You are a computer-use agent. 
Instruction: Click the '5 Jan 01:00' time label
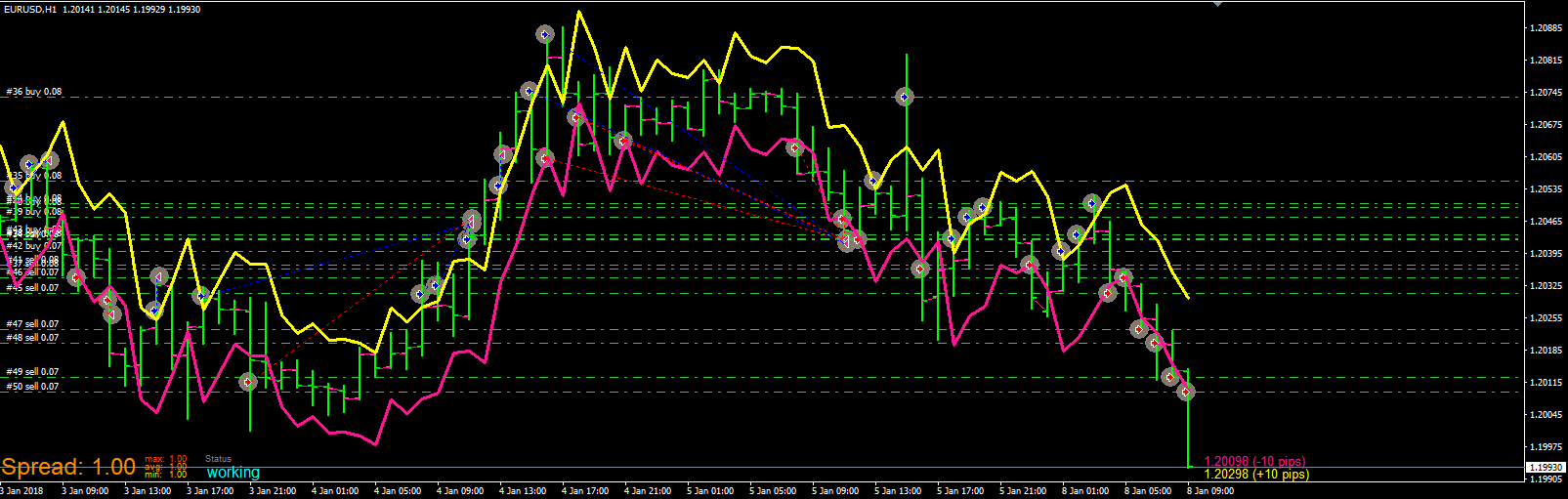pyautogui.click(x=710, y=491)
